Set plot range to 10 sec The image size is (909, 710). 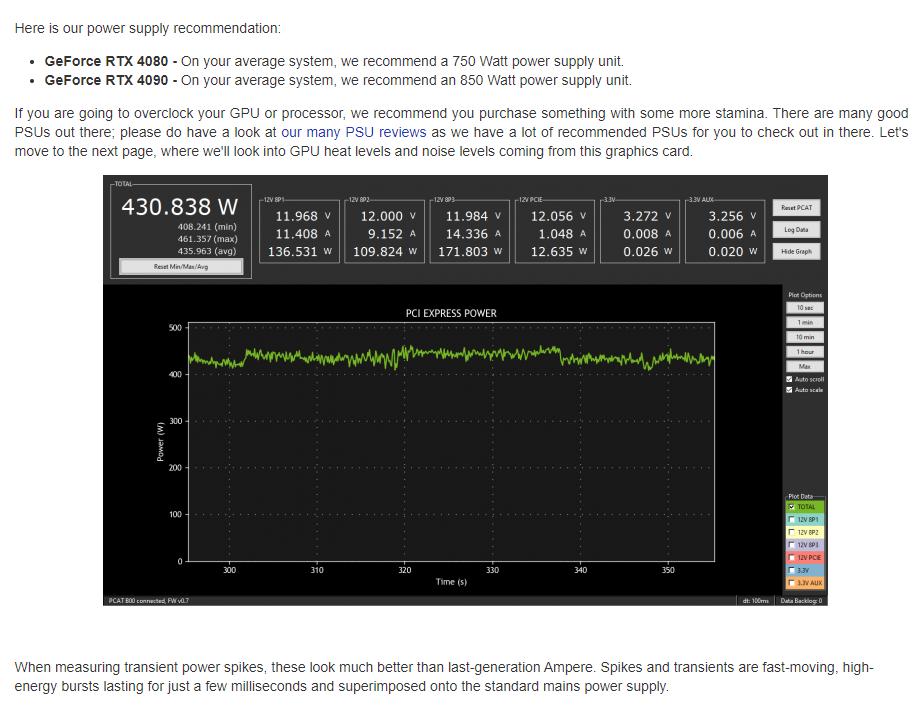coord(805,308)
